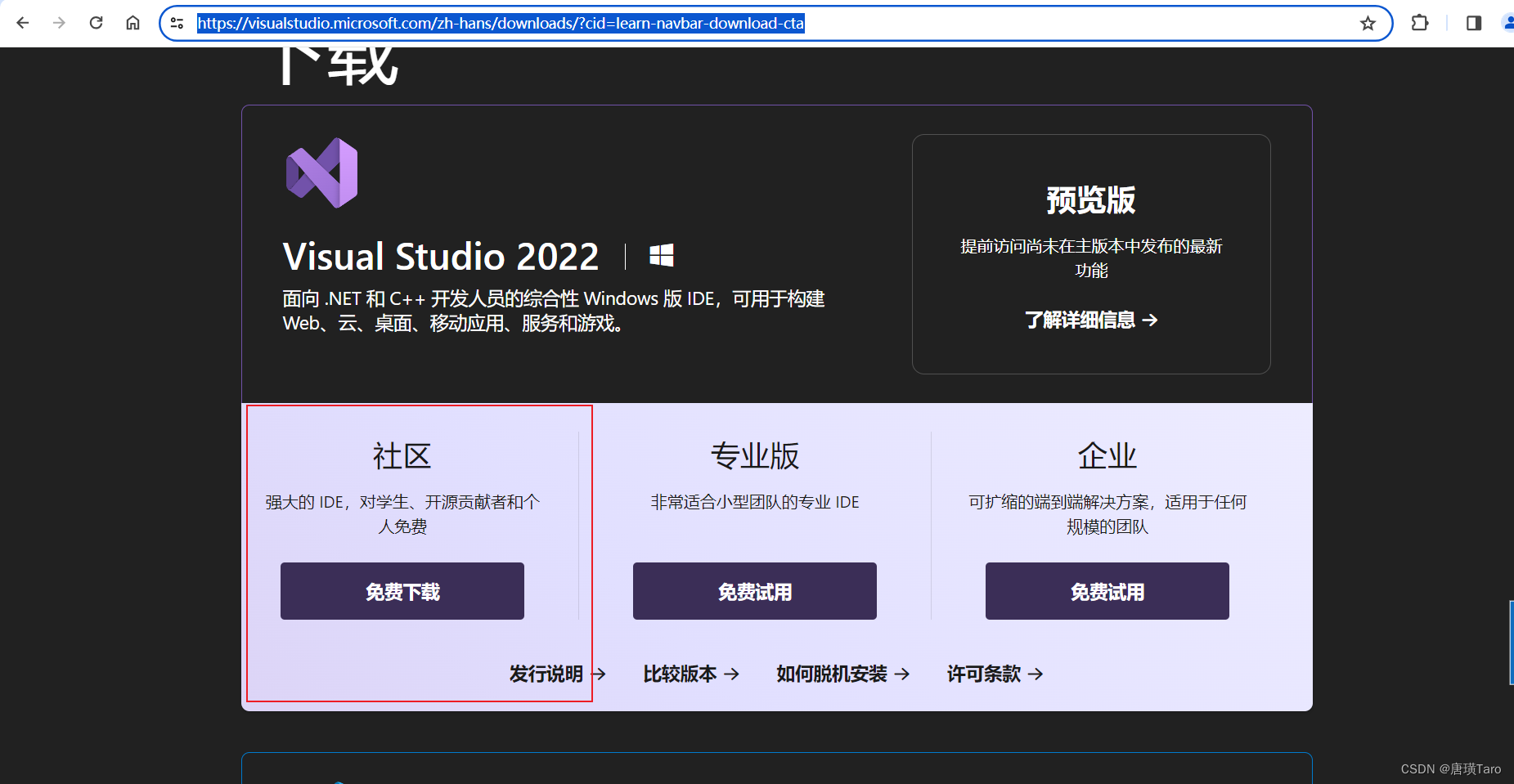The width and height of the screenshot is (1514, 784).
Task: Click the page scrollbar thumb on the right
Action: (1512, 643)
